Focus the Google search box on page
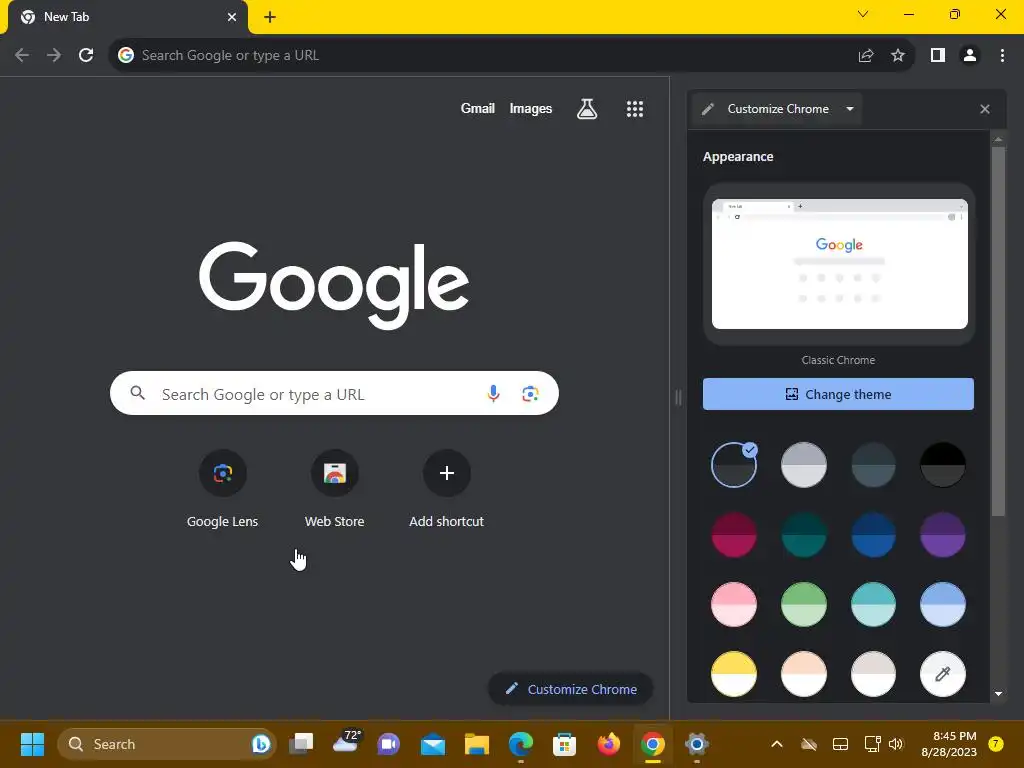 (x=334, y=393)
